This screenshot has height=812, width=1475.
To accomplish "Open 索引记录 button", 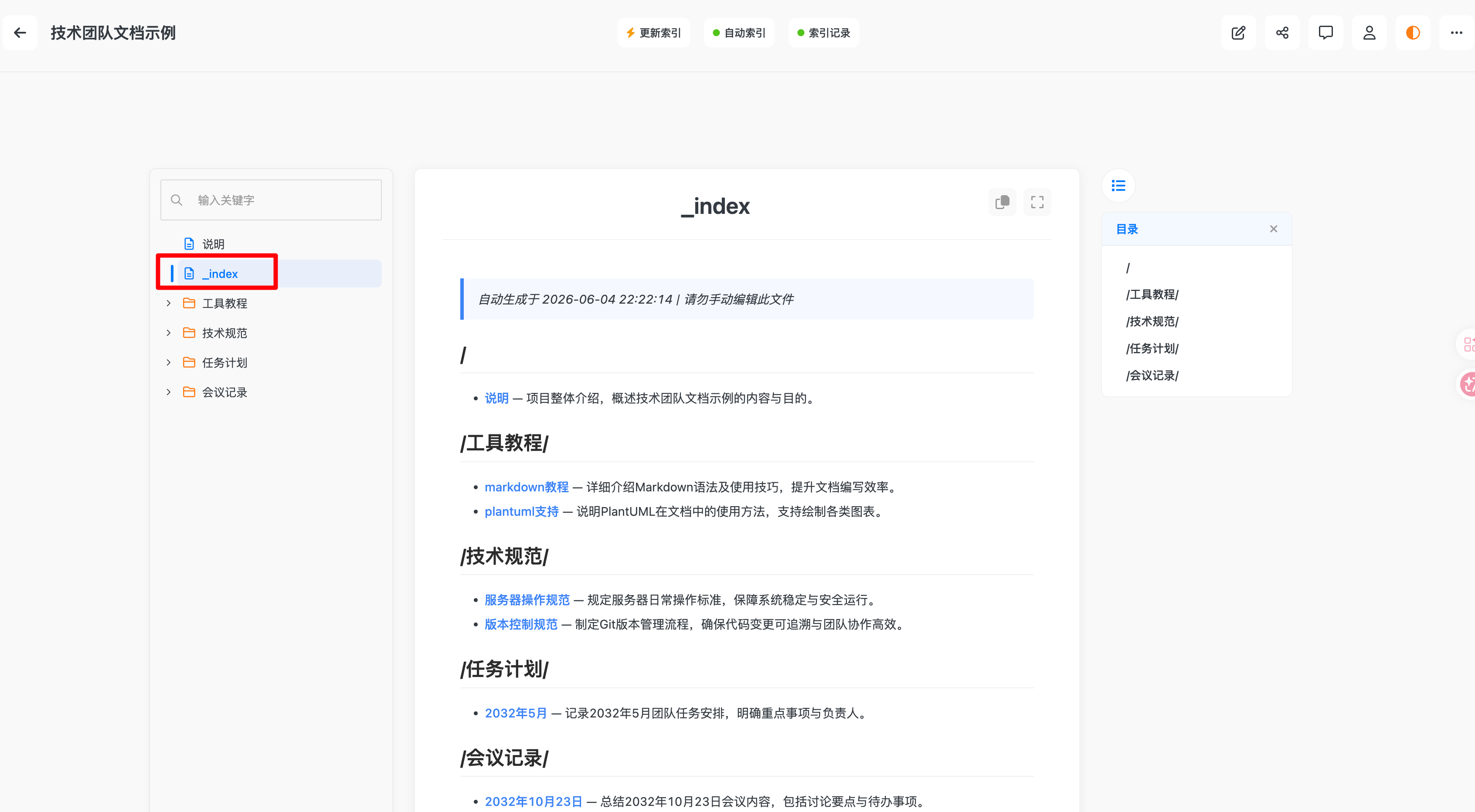I will click(x=823, y=33).
